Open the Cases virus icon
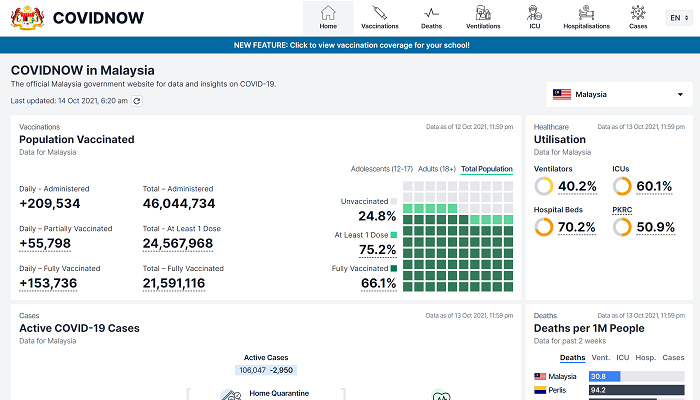The height and width of the screenshot is (400, 700). [x=638, y=13]
